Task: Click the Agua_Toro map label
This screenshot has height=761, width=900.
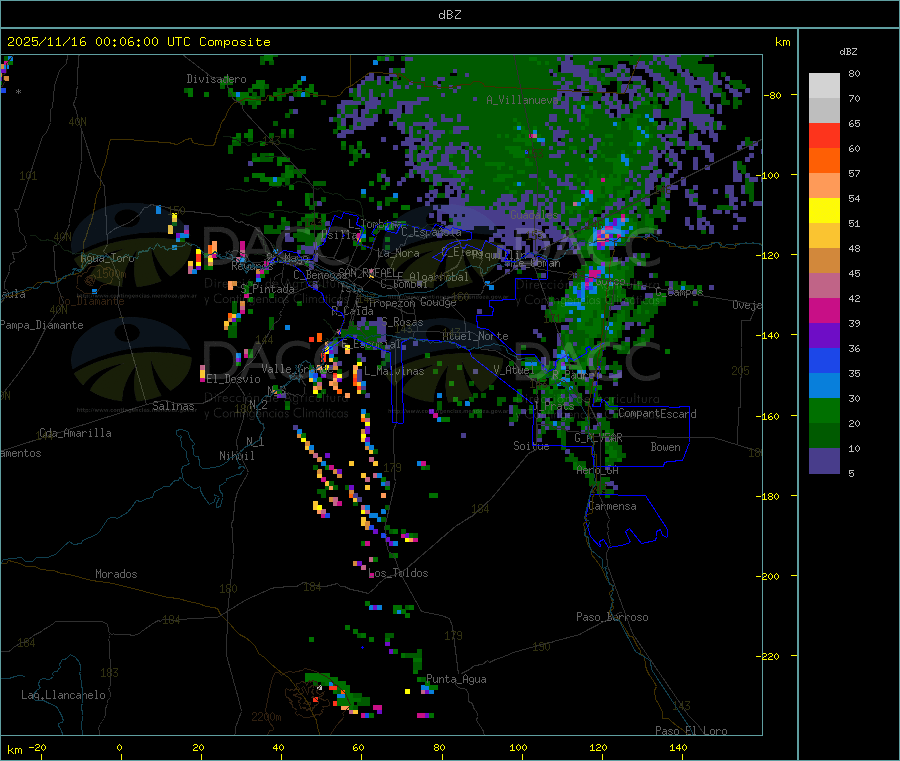Action: click(107, 258)
